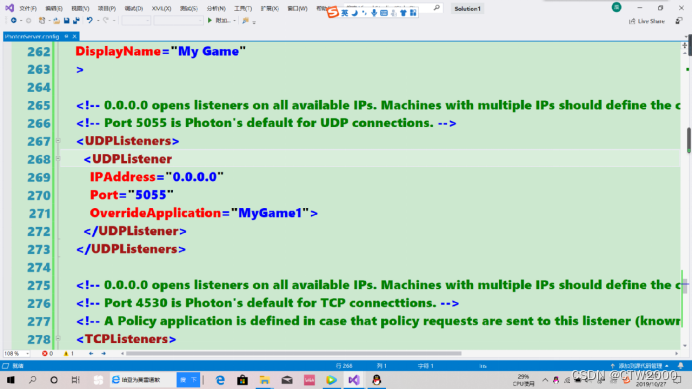Click the Task View taskbar icon
The height and width of the screenshot is (390, 693).
[x=76, y=380]
